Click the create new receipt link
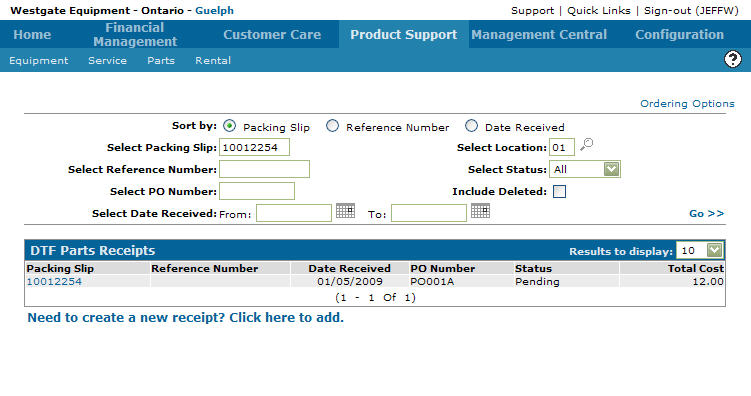Image resolution: width=751 pixels, height=396 pixels. tap(185, 317)
